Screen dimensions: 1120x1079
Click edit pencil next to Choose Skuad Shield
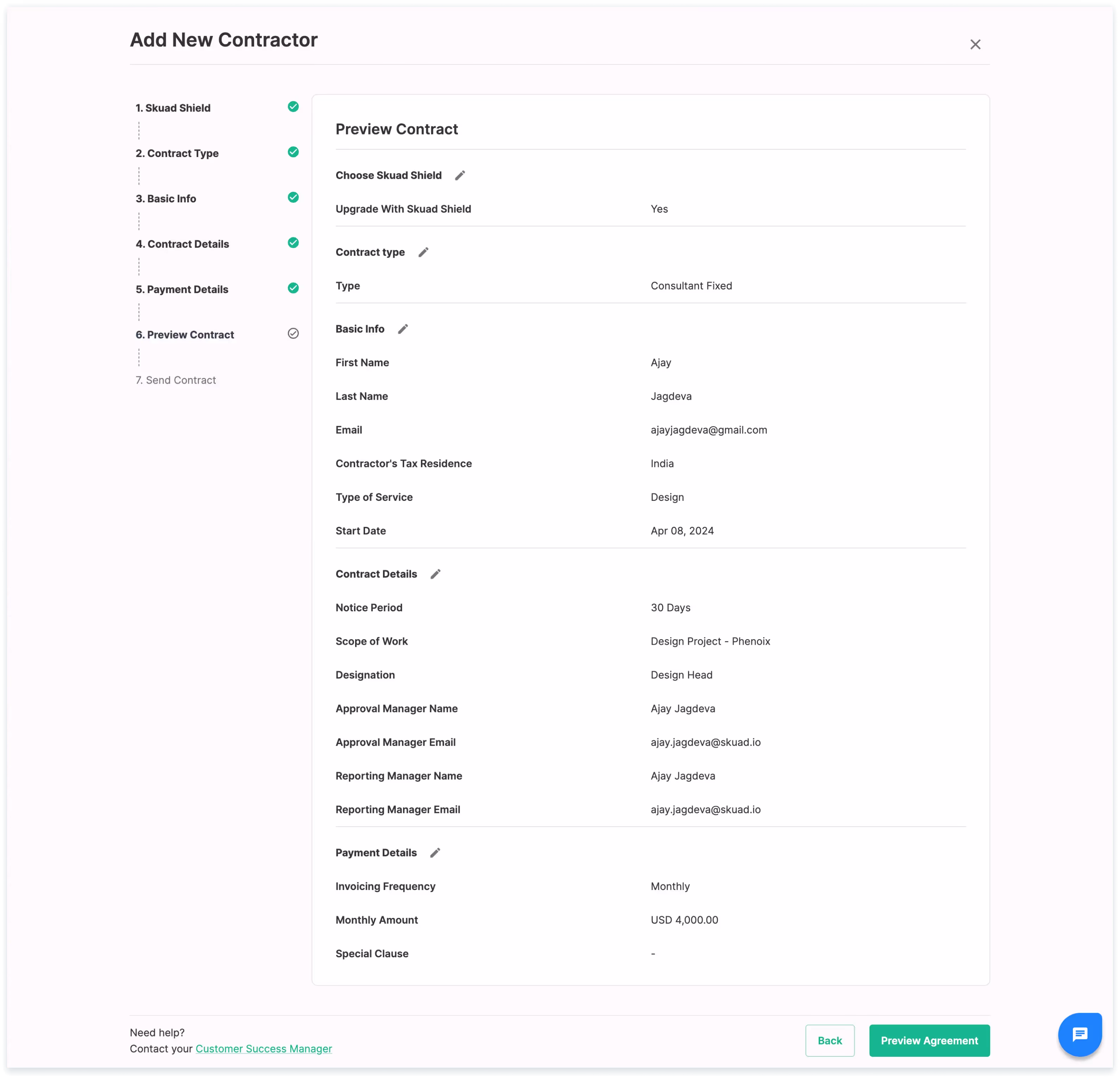click(460, 175)
